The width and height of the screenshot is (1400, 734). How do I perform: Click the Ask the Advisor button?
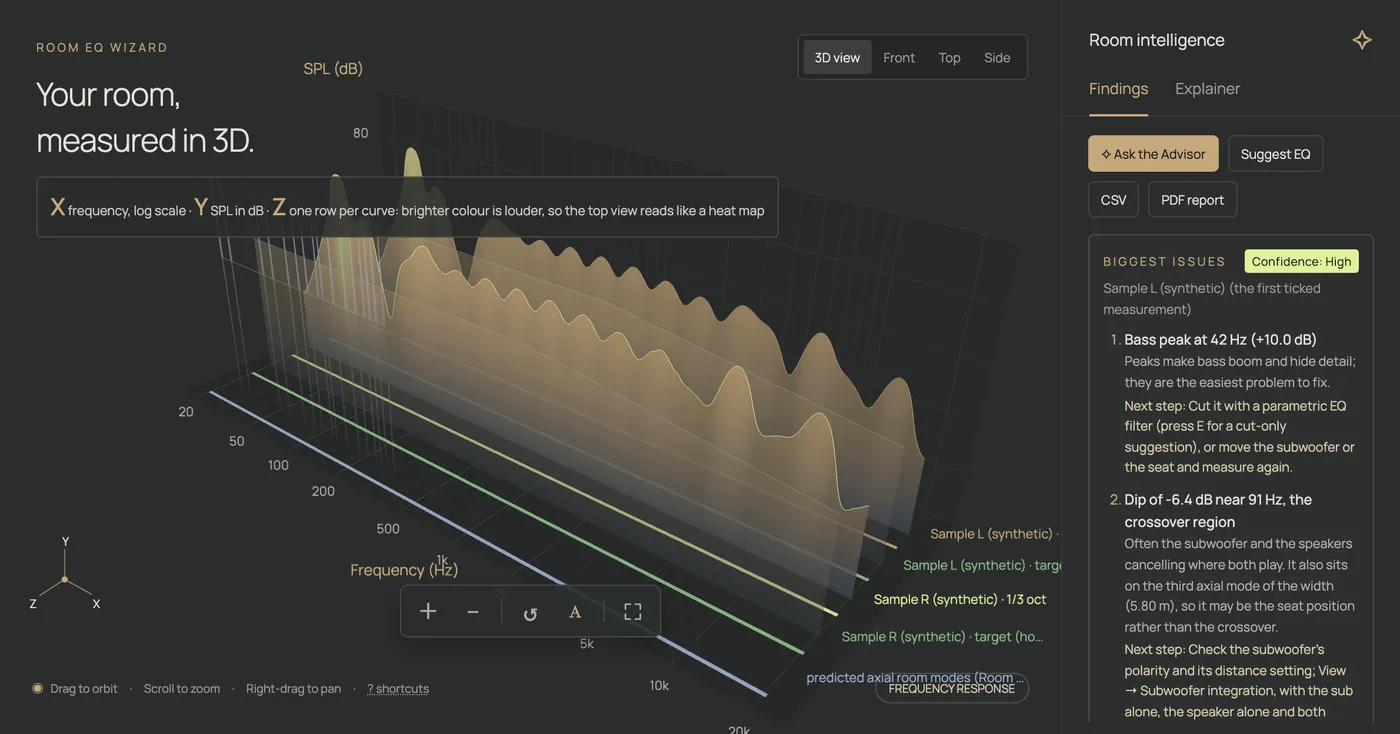pos(1153,154)
